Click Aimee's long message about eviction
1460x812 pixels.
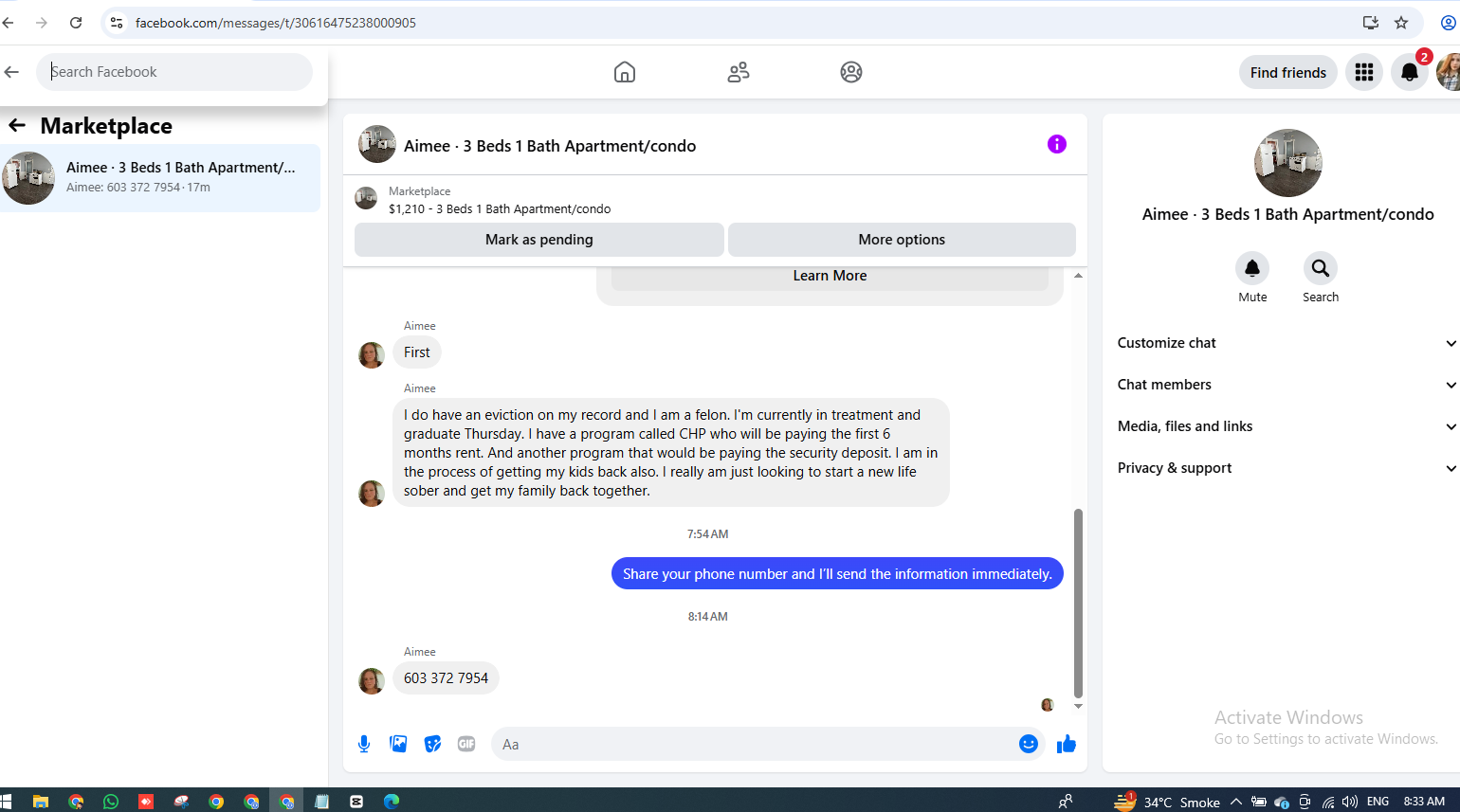click(671, 453)
